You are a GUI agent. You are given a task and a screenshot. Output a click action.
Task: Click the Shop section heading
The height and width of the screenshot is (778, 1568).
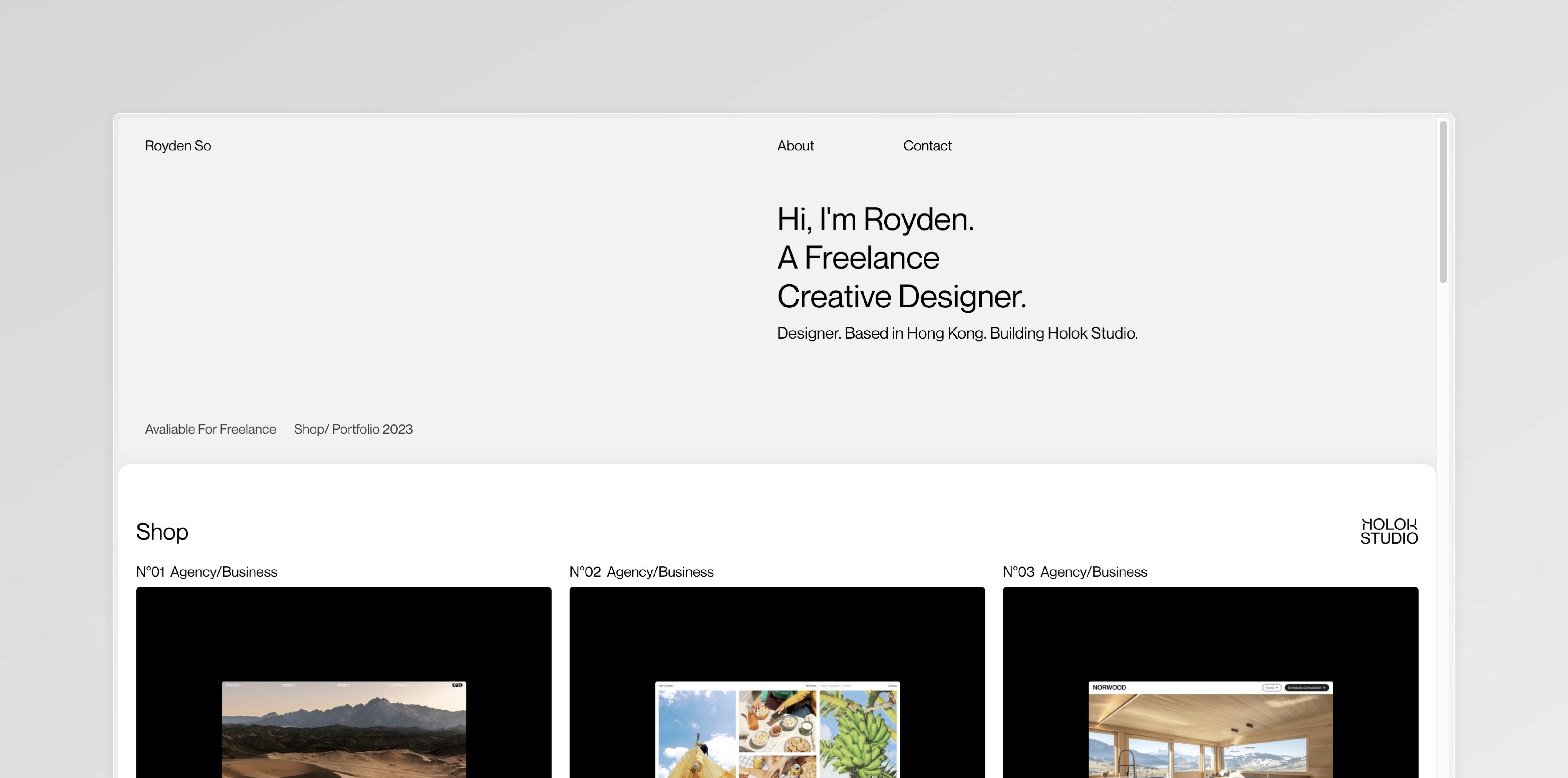click(x=162, y=532)
